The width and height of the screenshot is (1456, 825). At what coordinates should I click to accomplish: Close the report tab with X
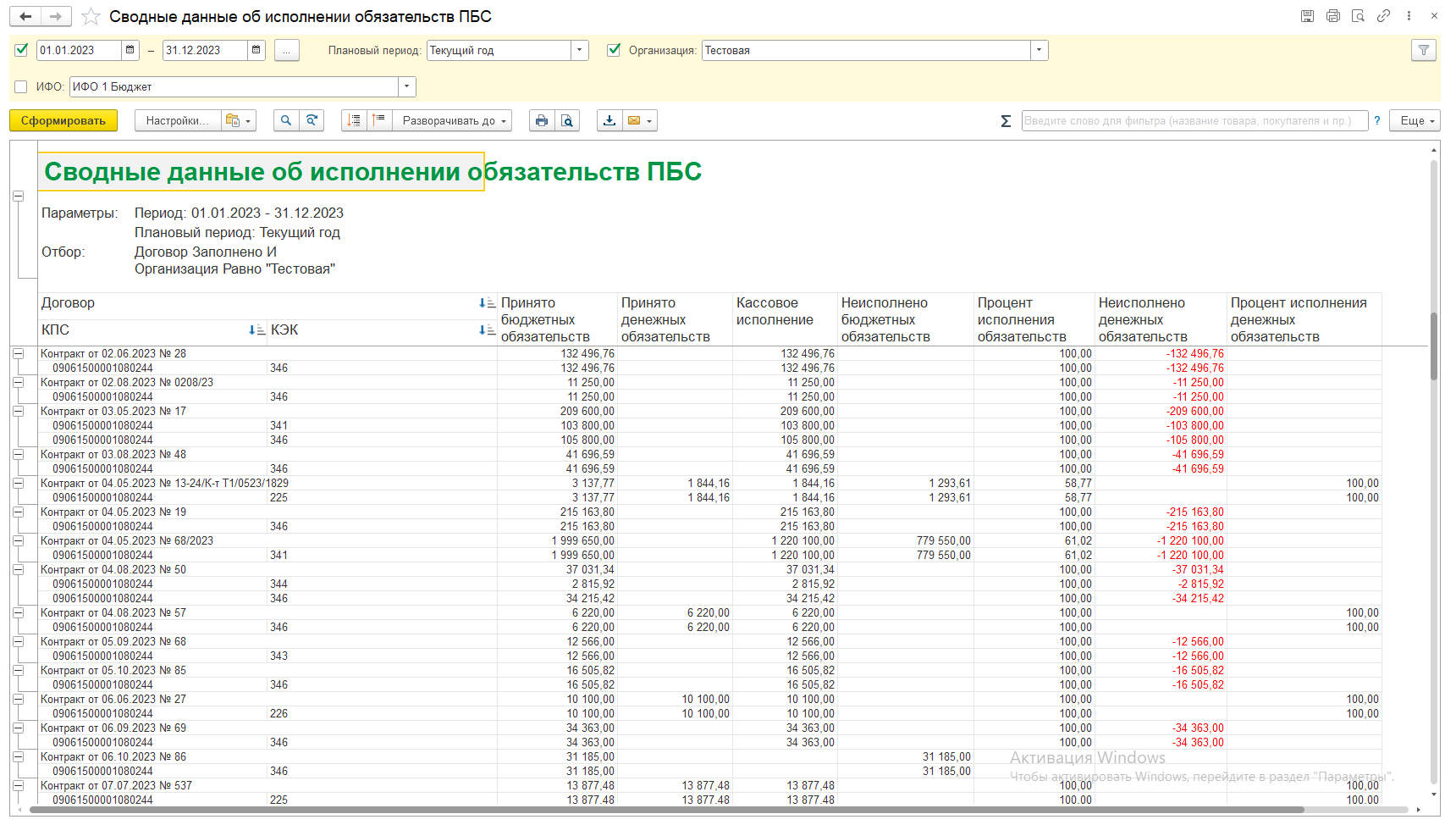click(x=1435, y=16)
